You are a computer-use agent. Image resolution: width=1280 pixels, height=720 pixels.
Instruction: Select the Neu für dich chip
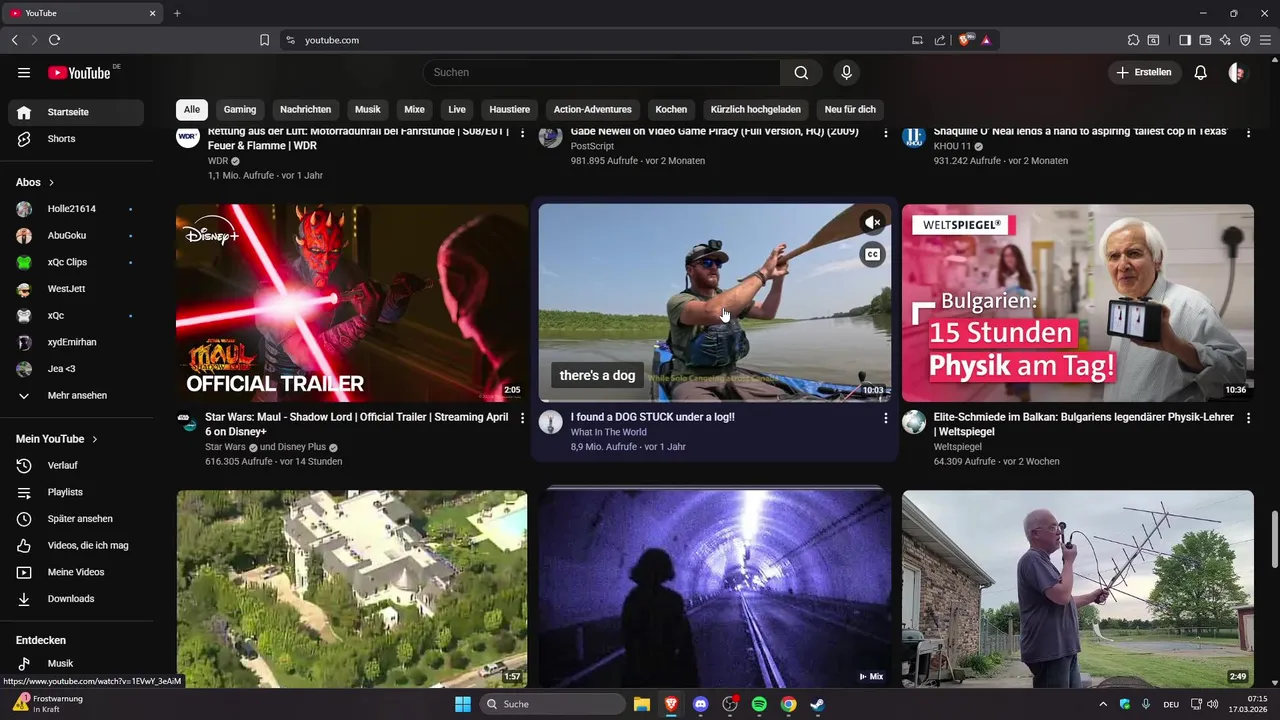(x=850, y=109)
